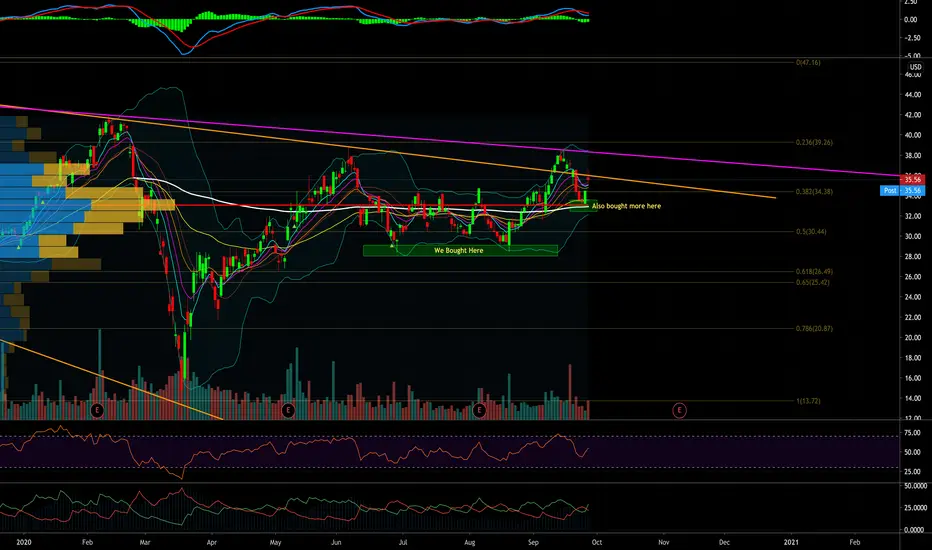Screen dimensions: 932x550
Task: Open the earnings marker in early May
Action: point(288,410)
